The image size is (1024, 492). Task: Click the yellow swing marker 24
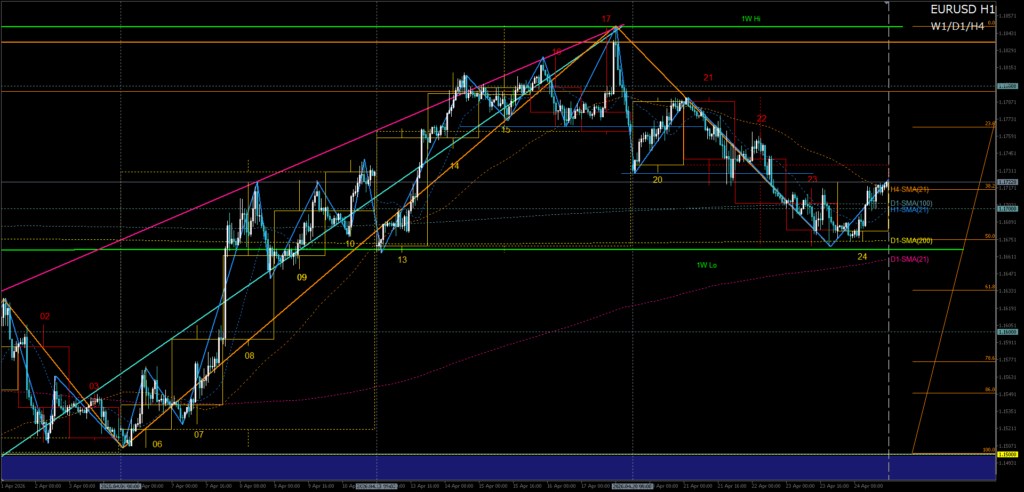(x=862, y=257)
